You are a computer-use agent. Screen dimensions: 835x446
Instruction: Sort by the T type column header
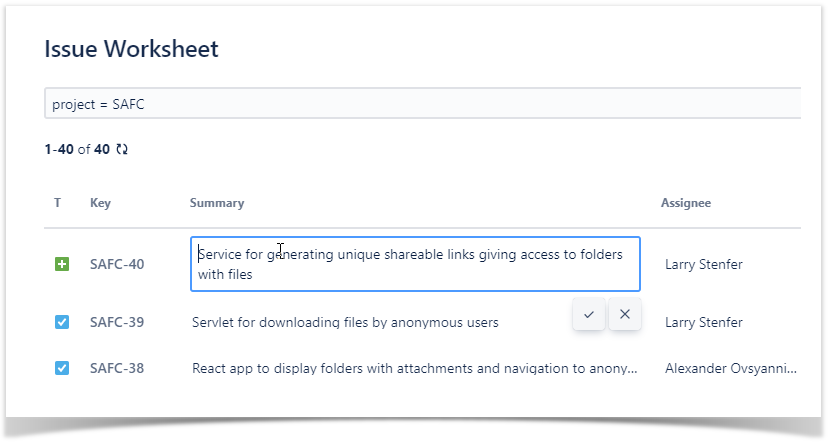[x=58, y=203]
